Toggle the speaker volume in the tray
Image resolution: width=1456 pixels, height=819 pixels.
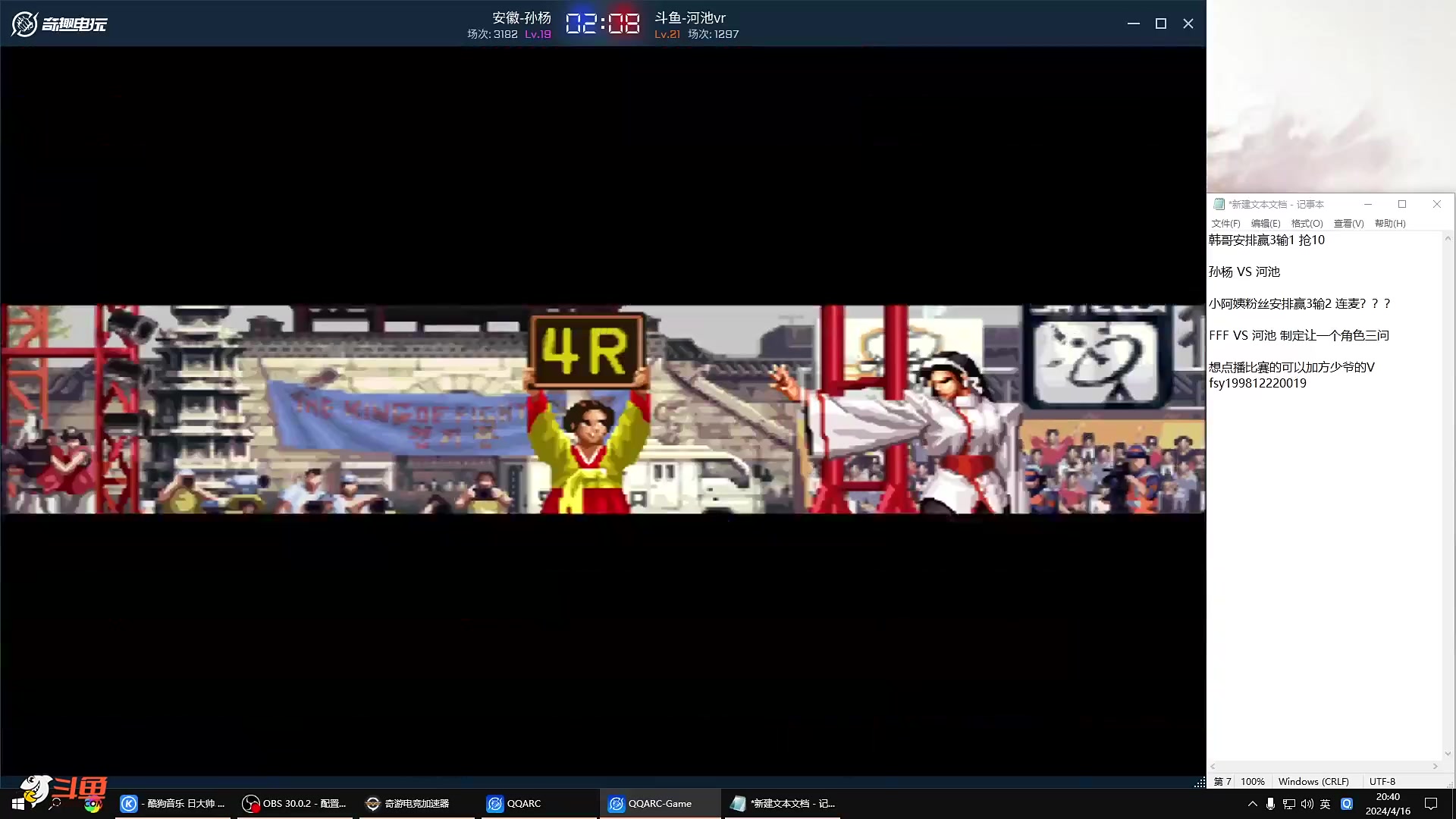1307,803
